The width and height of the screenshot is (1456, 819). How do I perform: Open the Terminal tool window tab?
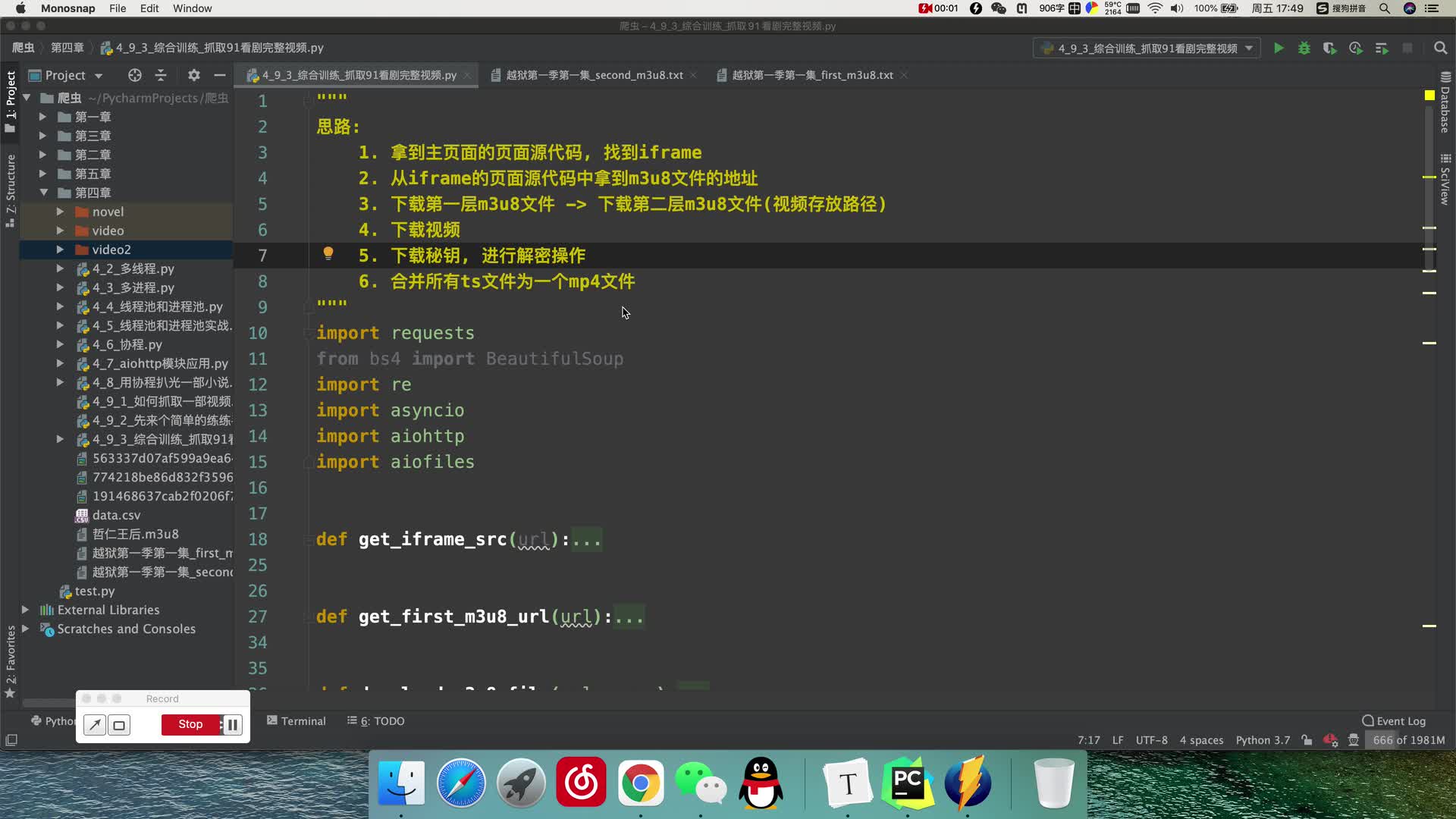(296, 721)
